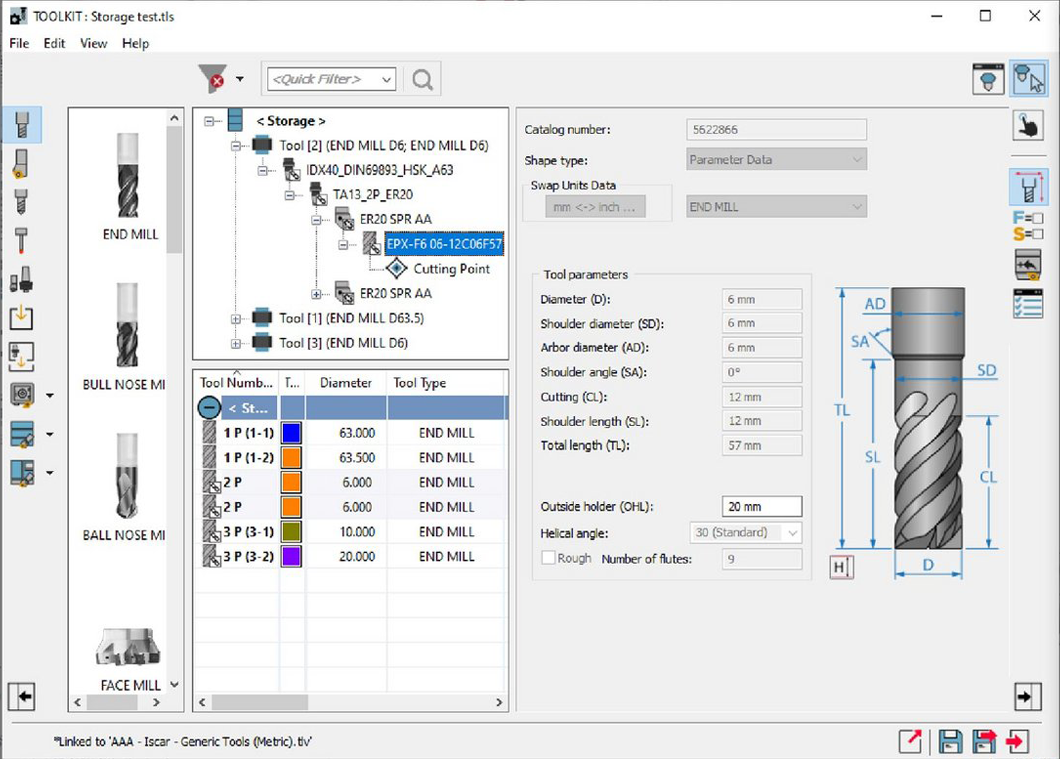Select the TA13_2P_ER20 tree item
The width and height of the screenshot is (1060, 759).
click(x=372, y=195)
